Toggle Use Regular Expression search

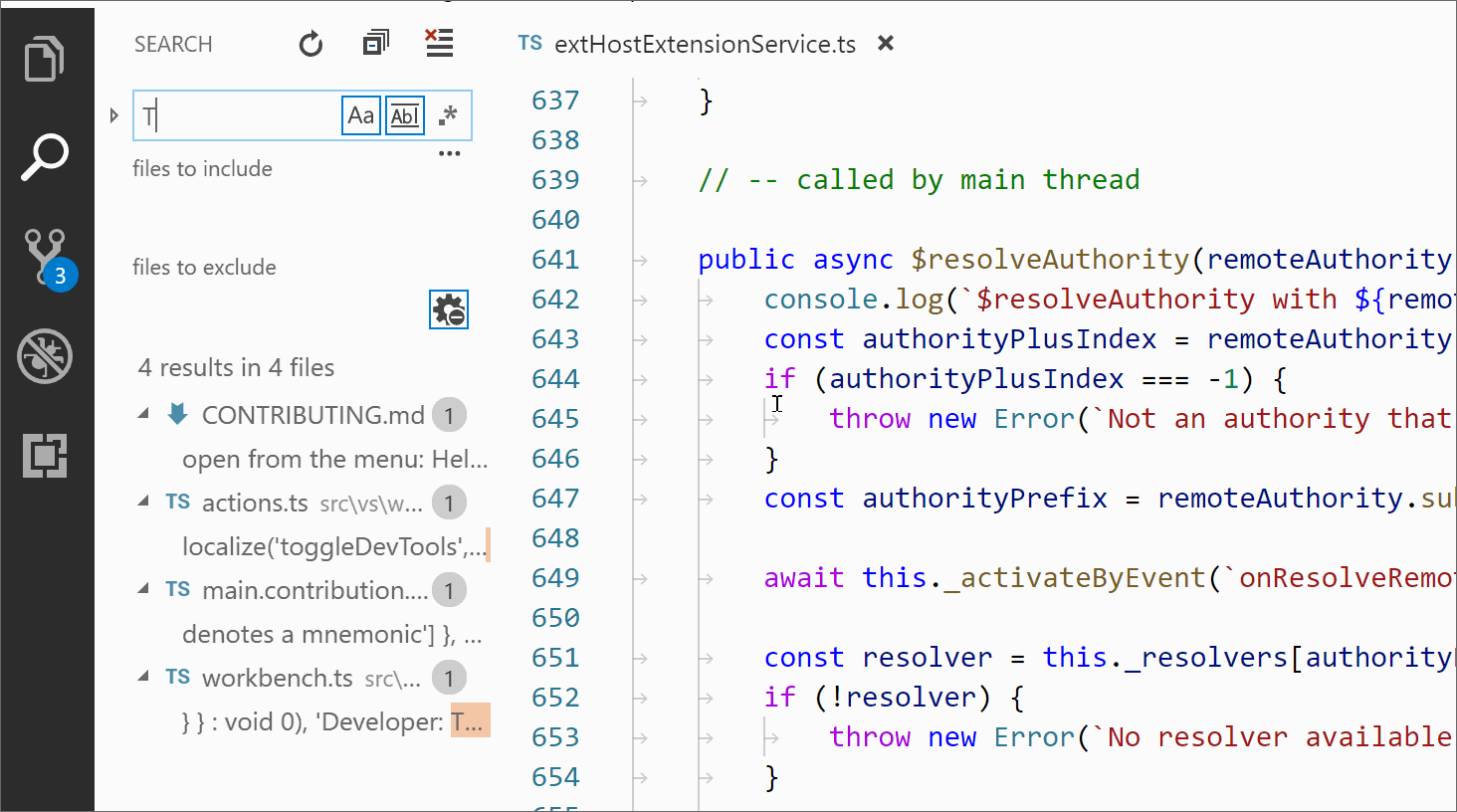[x=447, y=115]
